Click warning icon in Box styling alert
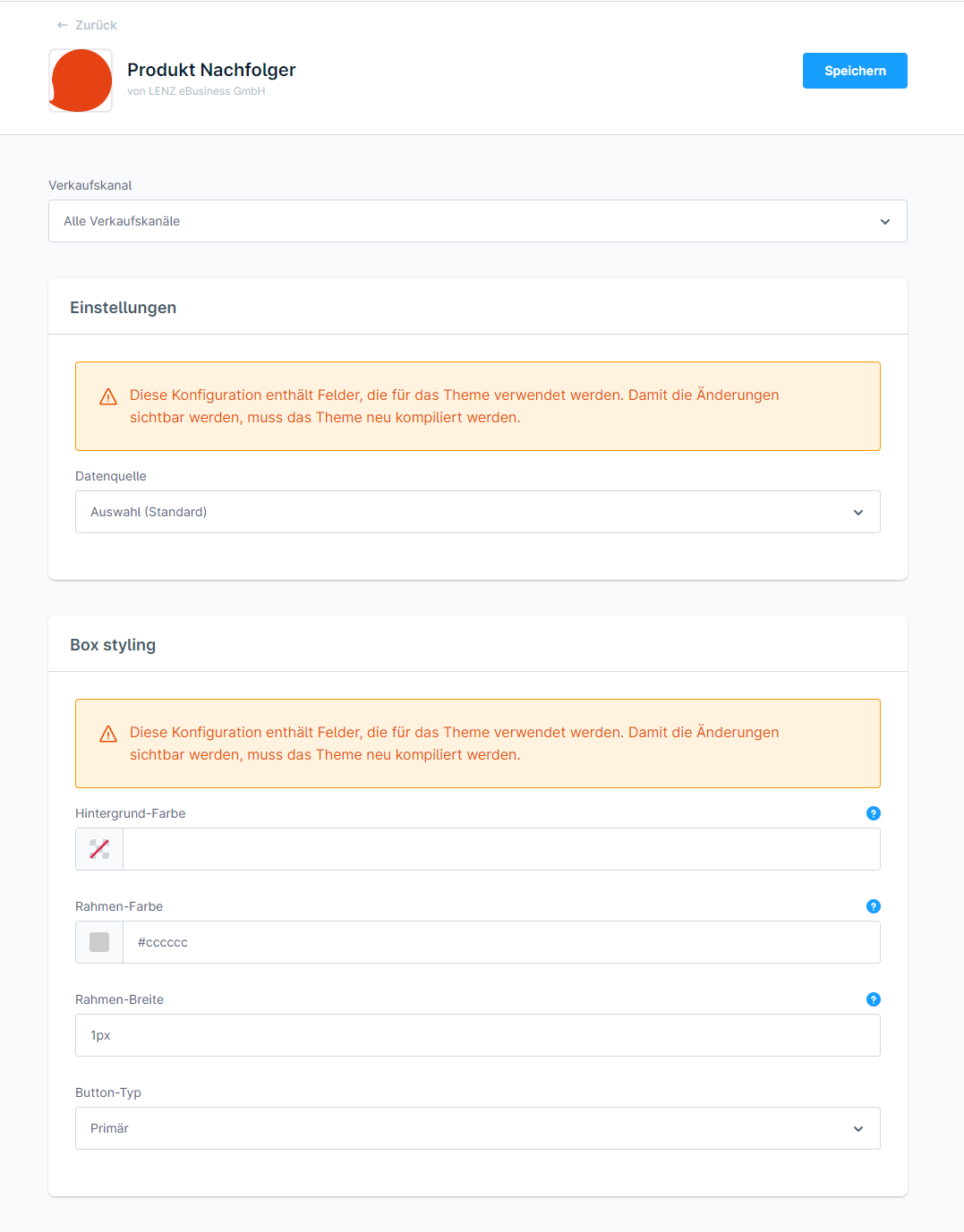964x1232 pixels. coord(108,734)
